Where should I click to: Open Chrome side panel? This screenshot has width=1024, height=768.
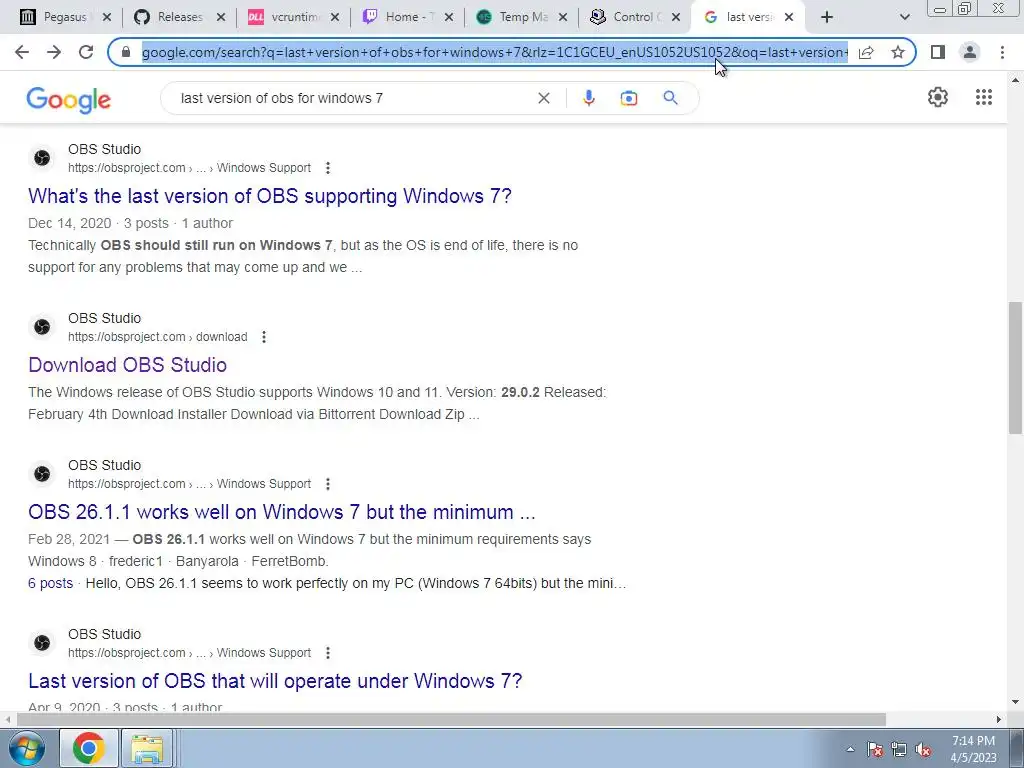pyautogui.click(x=938, y=52)
